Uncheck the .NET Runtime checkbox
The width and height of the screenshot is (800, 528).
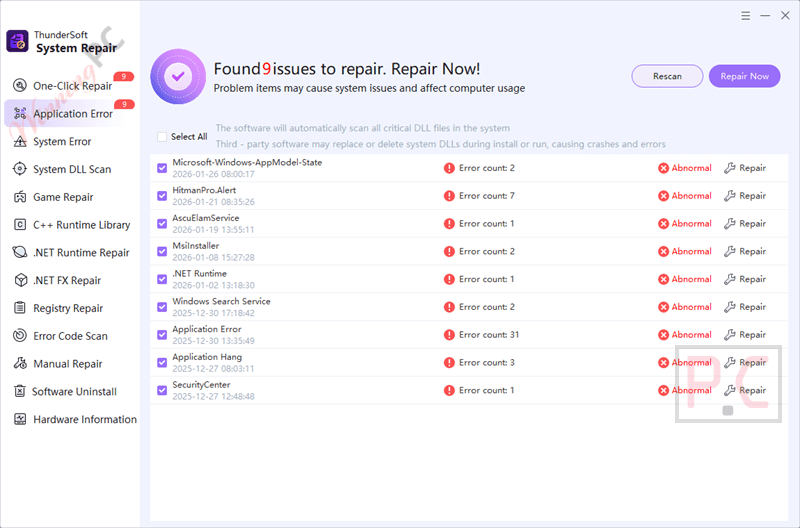click(162, 279)
